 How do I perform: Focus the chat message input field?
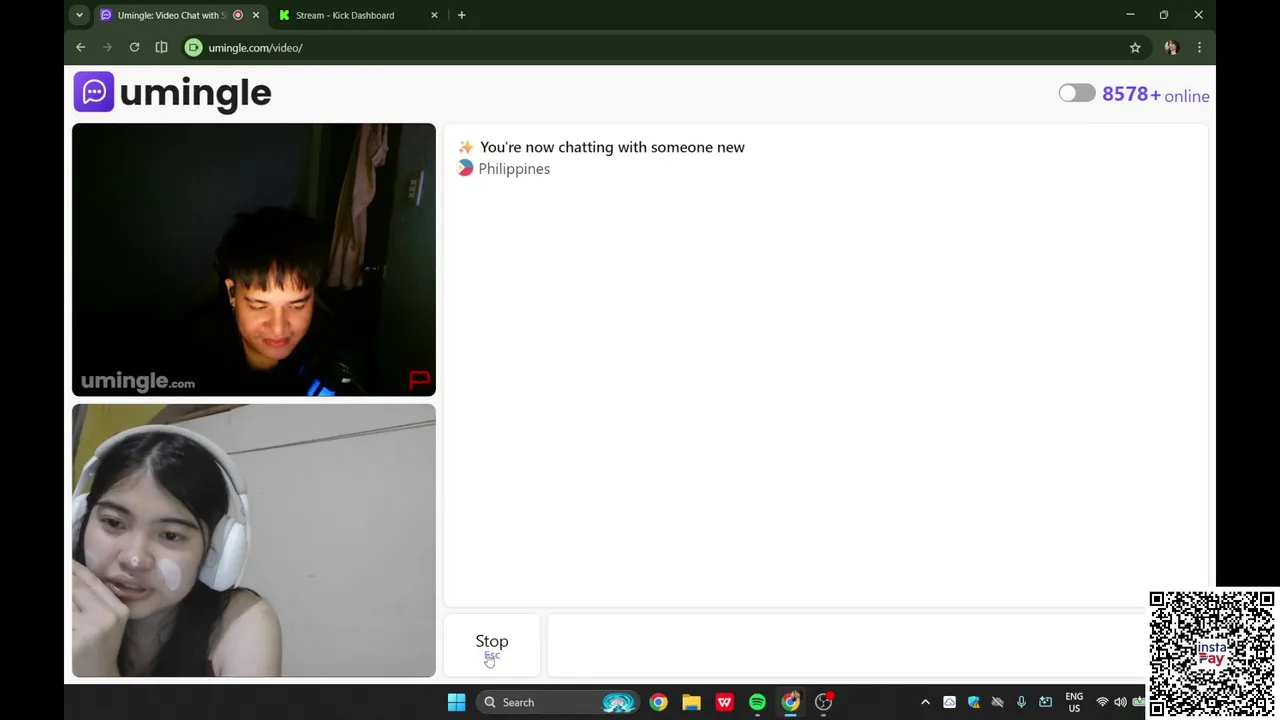(x=846, y=646)
